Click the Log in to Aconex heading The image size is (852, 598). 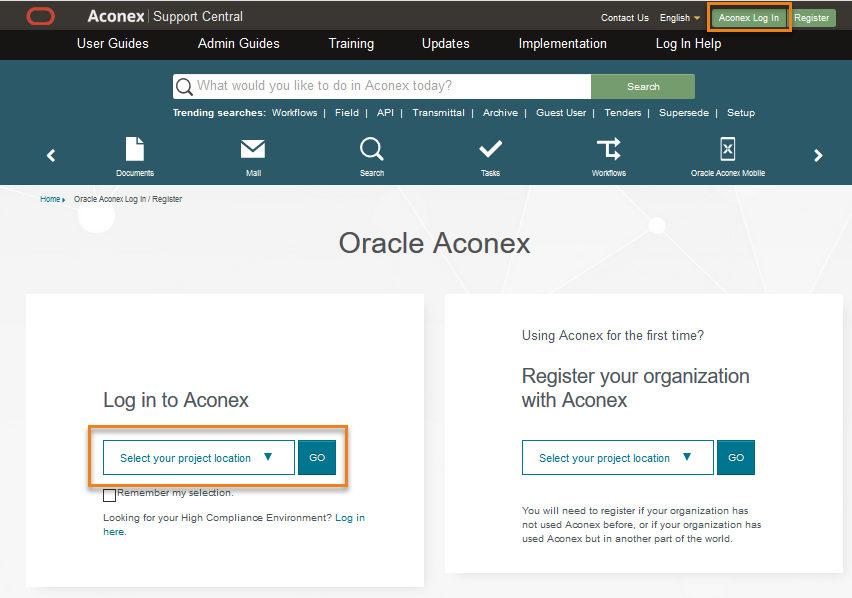tap(176, 400)
